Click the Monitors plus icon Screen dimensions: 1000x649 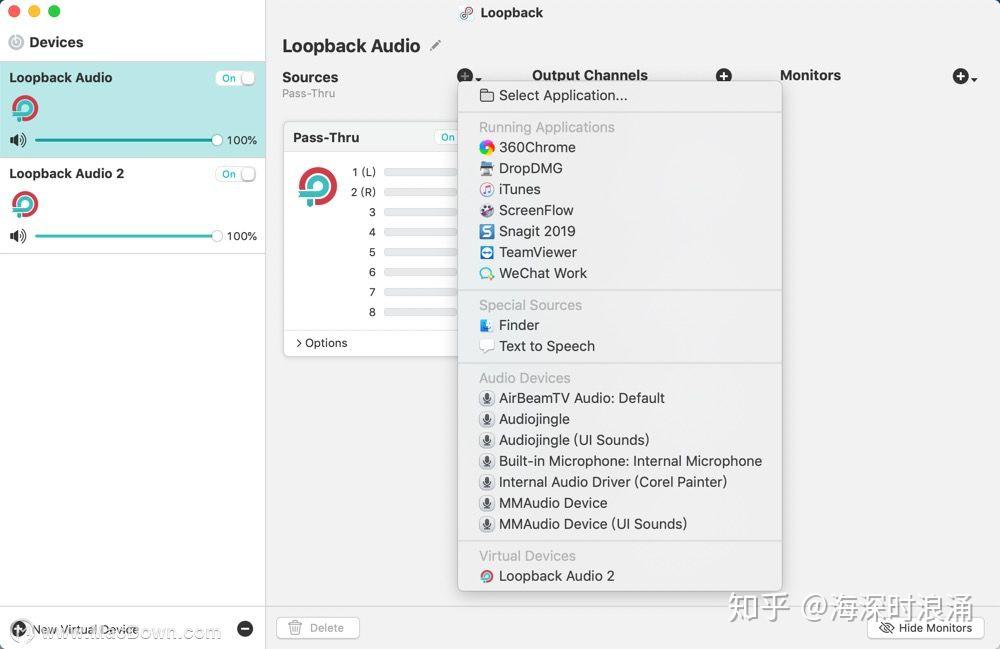(x=961, y=75)
